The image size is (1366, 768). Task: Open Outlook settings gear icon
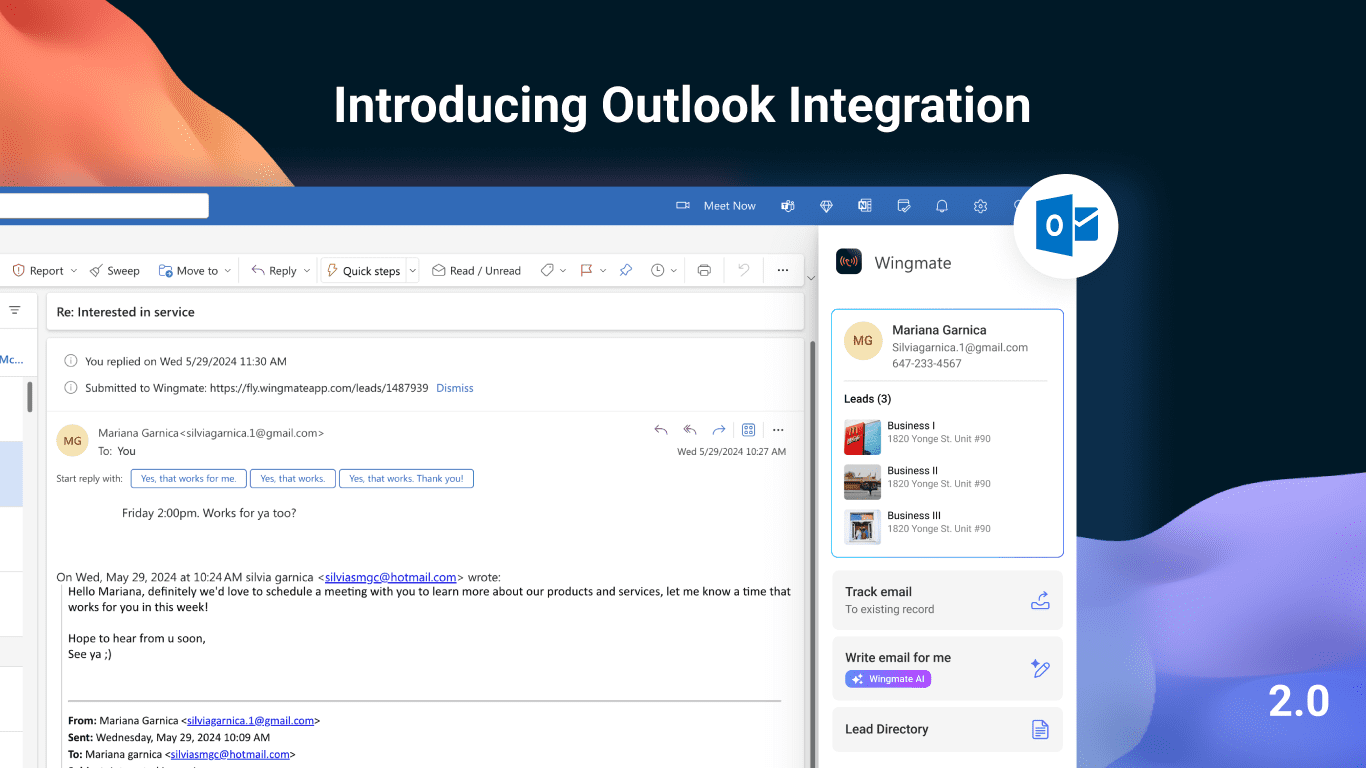tap(980, 206)
